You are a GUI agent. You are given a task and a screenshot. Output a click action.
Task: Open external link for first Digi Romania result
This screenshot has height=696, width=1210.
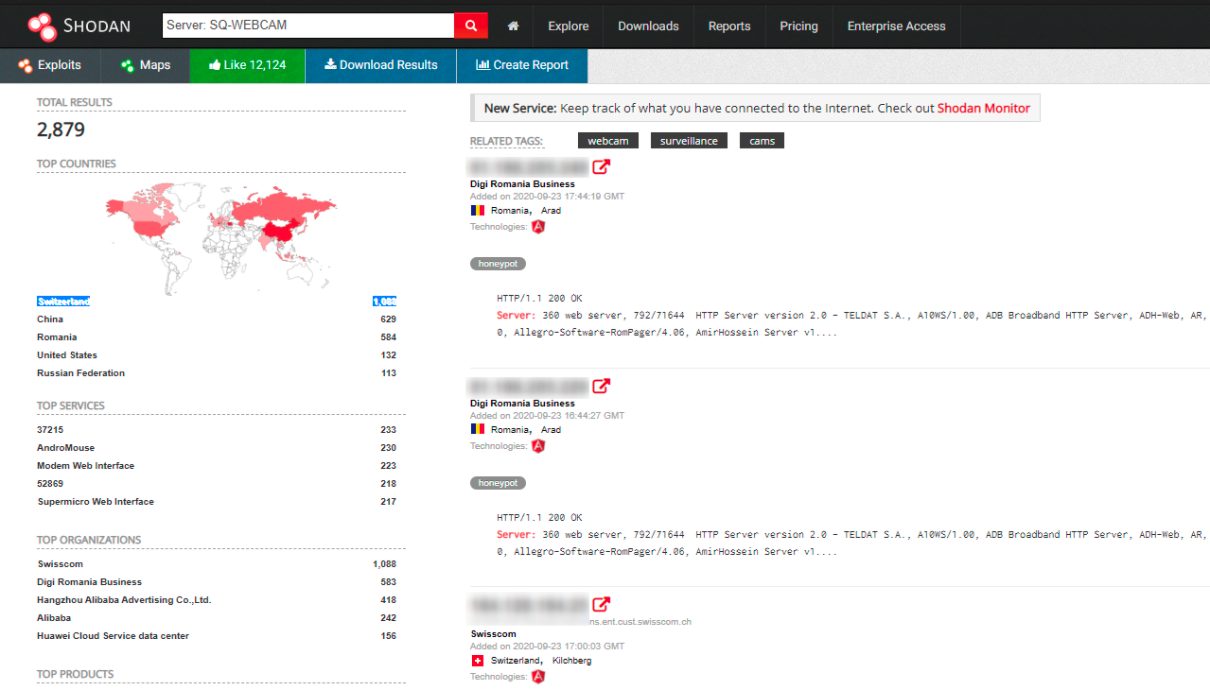point(602,167)
